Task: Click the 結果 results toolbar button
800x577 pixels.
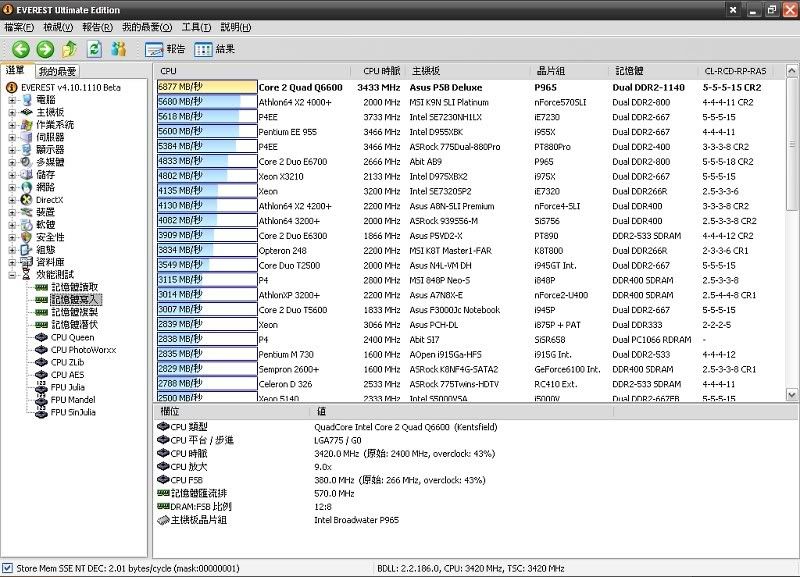Action: coord(215,49)
